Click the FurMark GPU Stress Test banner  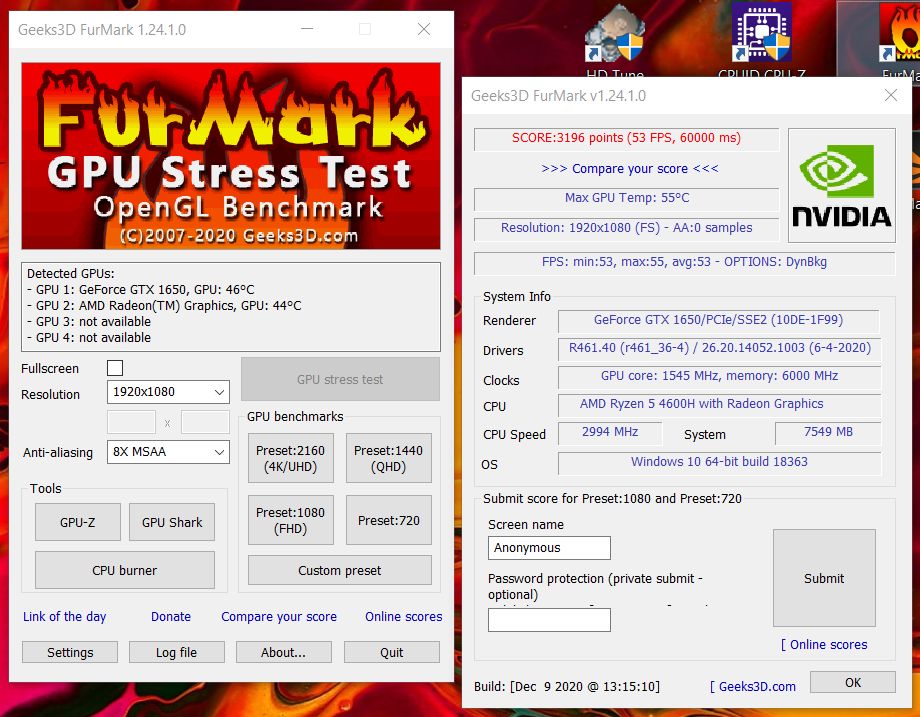coord(231,156)
